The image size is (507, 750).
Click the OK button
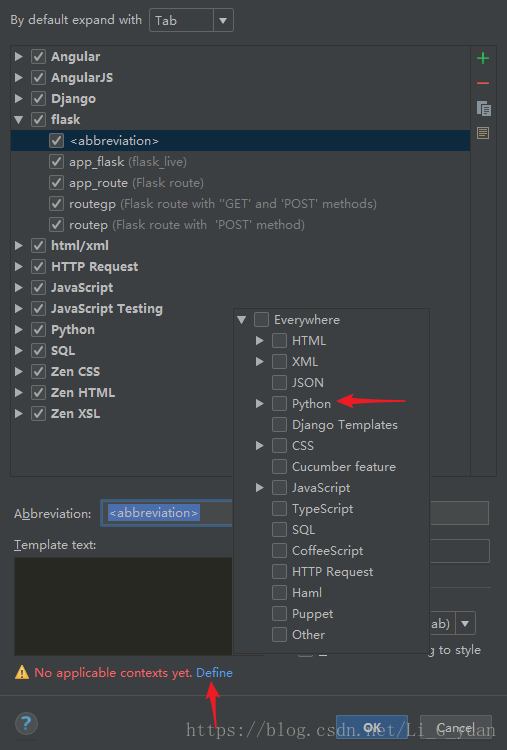coord(372,727)
